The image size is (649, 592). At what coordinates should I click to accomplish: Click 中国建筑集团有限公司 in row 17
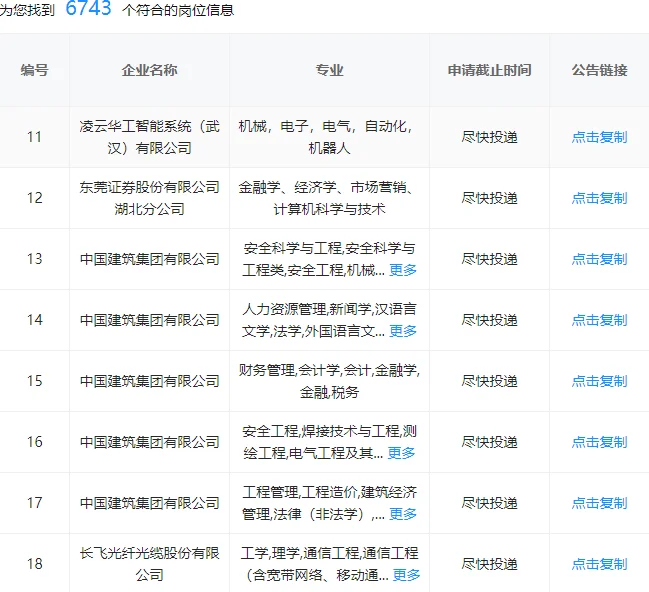pos(149,503)
